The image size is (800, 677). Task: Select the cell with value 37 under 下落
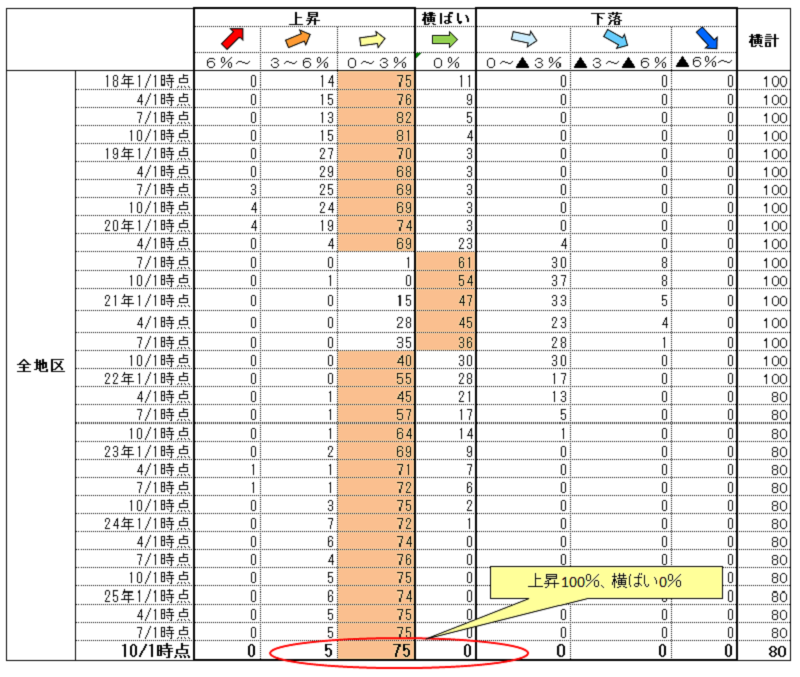click(523, 280)
